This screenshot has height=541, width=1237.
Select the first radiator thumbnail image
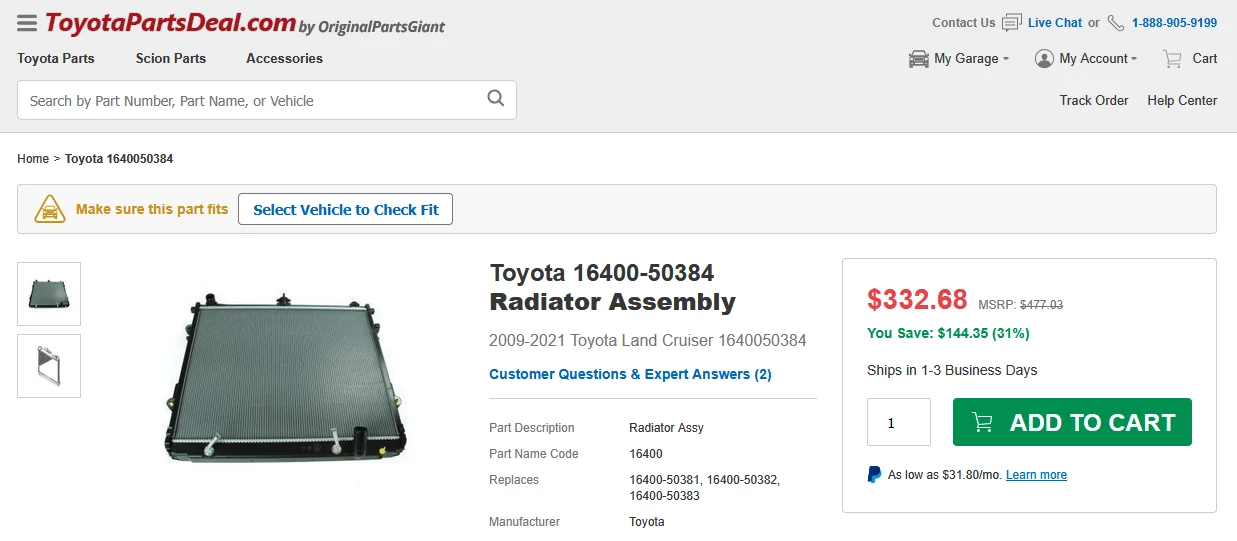pyautogui.click(x=49, y=294)
